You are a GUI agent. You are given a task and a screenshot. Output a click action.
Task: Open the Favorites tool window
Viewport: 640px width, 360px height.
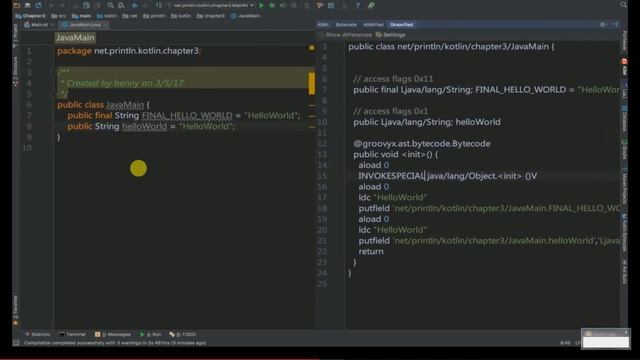(16, 310)
